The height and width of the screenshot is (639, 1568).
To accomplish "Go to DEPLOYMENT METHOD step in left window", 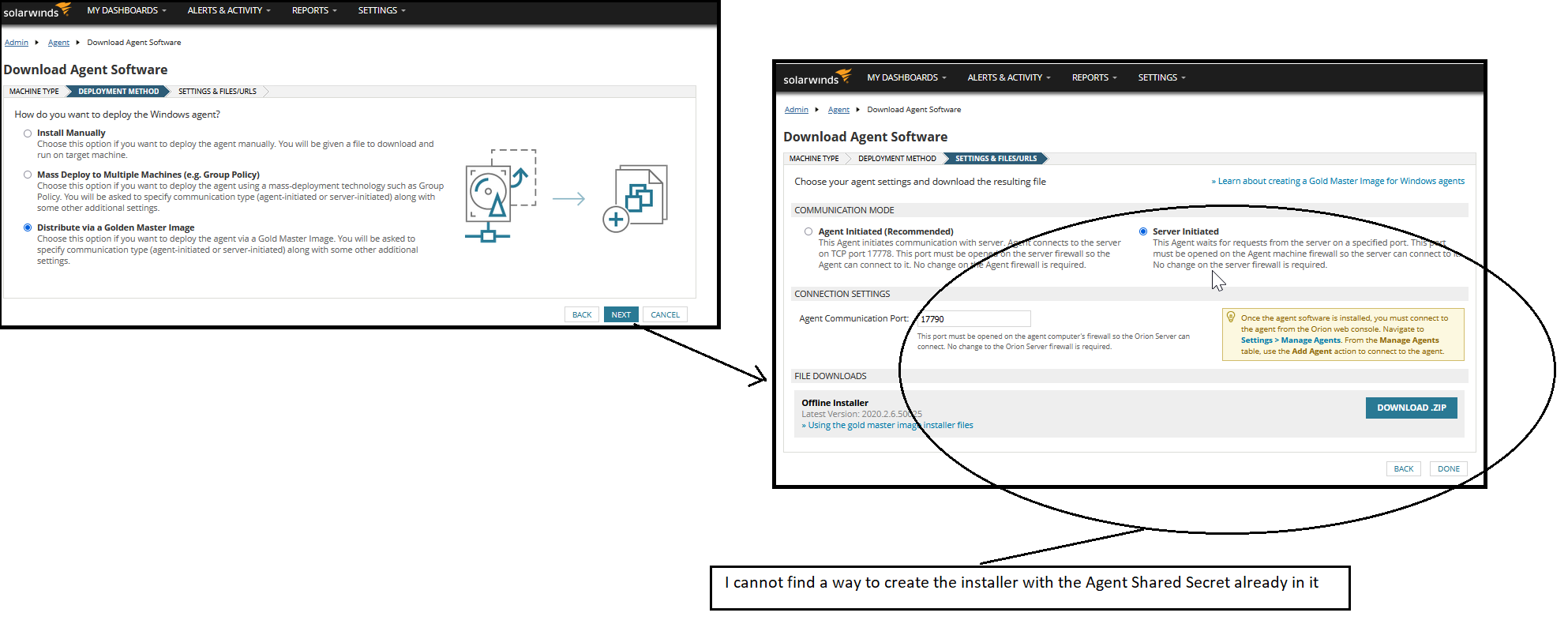I will pos(118,92).
